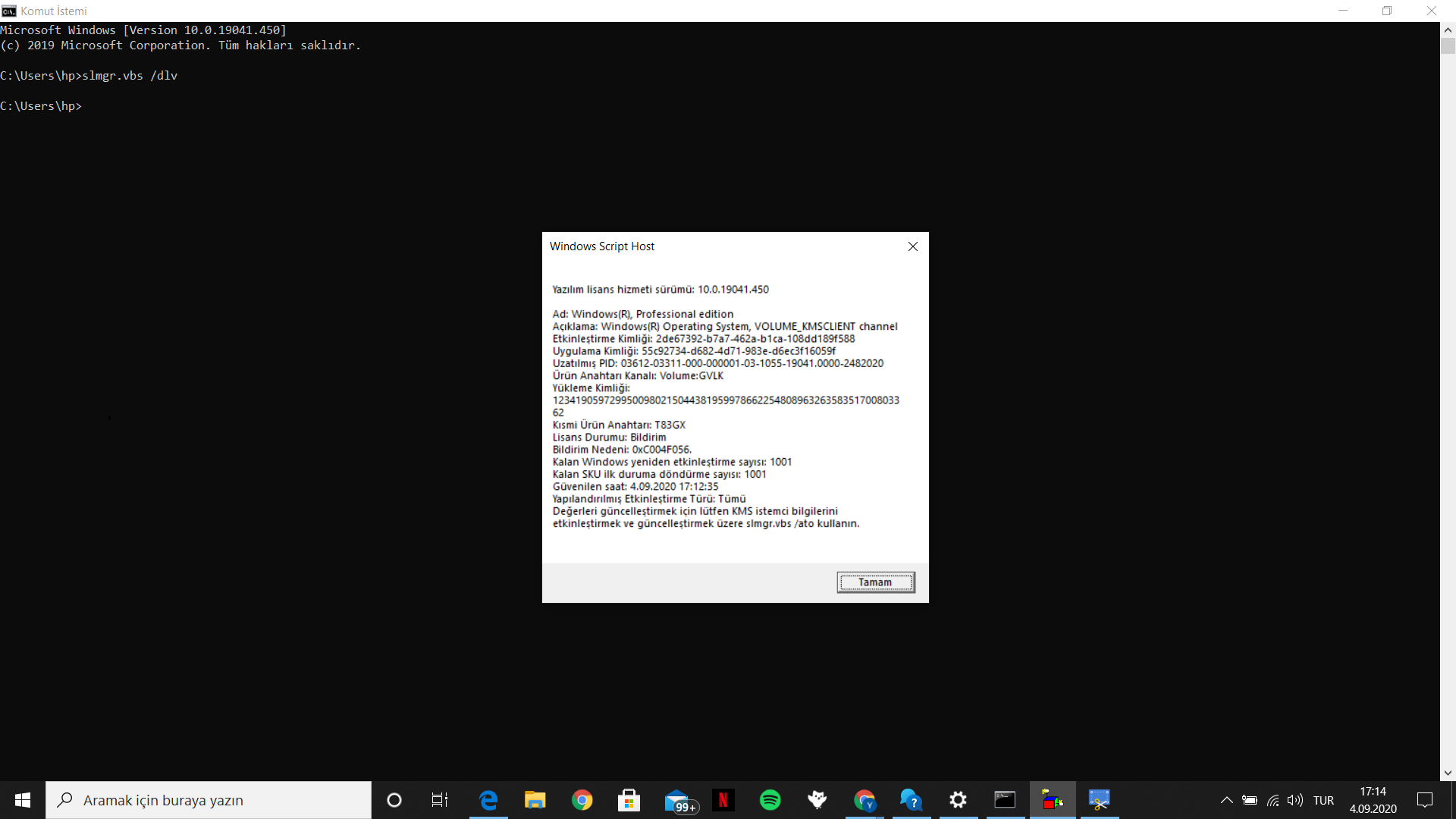Open the second Chrome profile icon

864,800
